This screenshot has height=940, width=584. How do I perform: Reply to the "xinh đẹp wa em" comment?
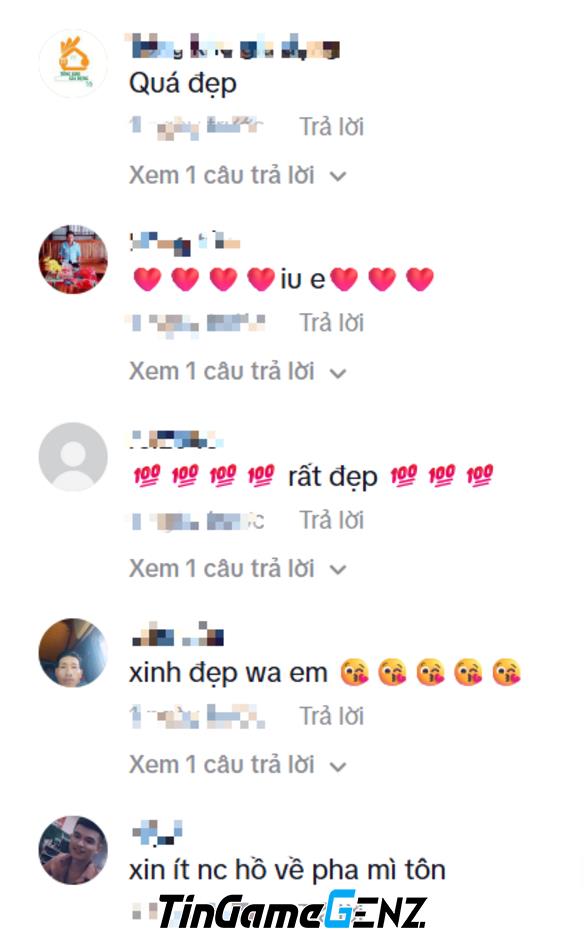332,716
